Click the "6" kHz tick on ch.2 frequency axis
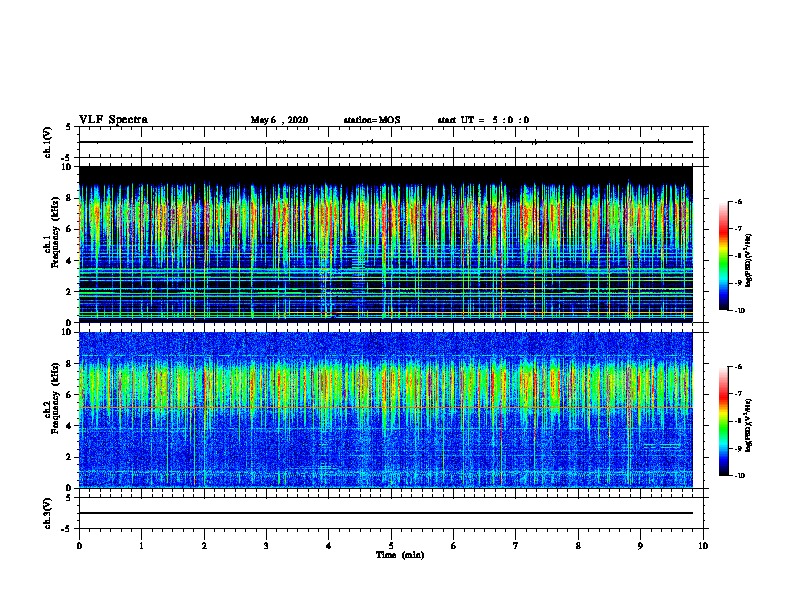792x612 pixels. (69, 395)
